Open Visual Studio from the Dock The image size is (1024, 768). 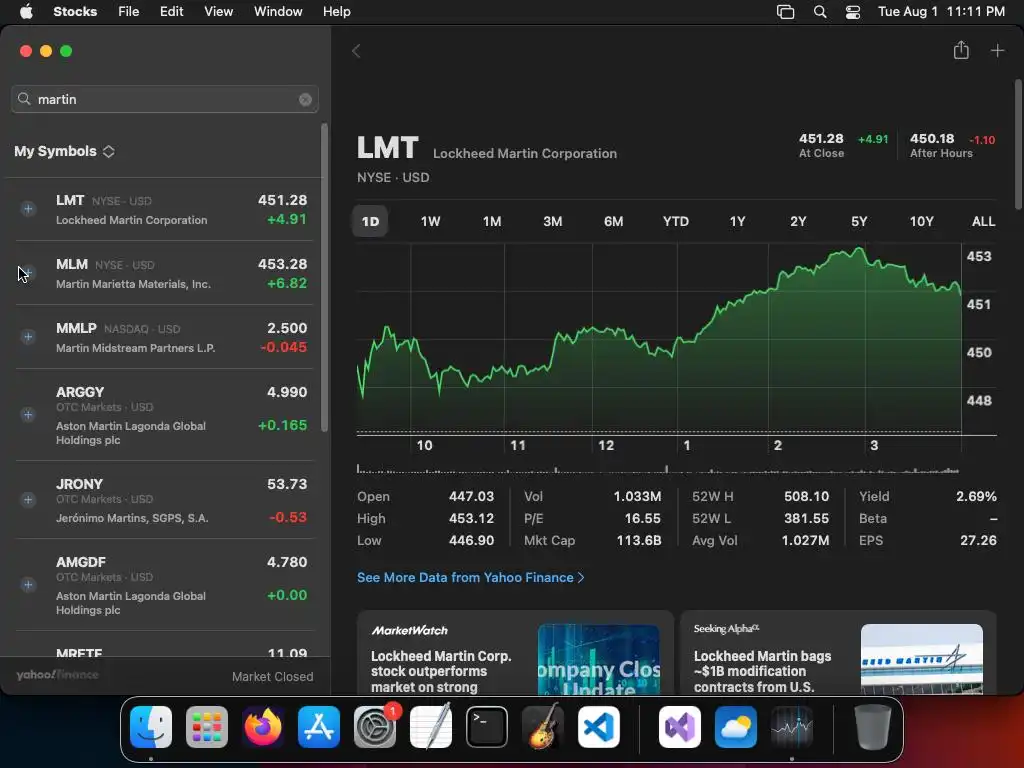coord(680,727)
